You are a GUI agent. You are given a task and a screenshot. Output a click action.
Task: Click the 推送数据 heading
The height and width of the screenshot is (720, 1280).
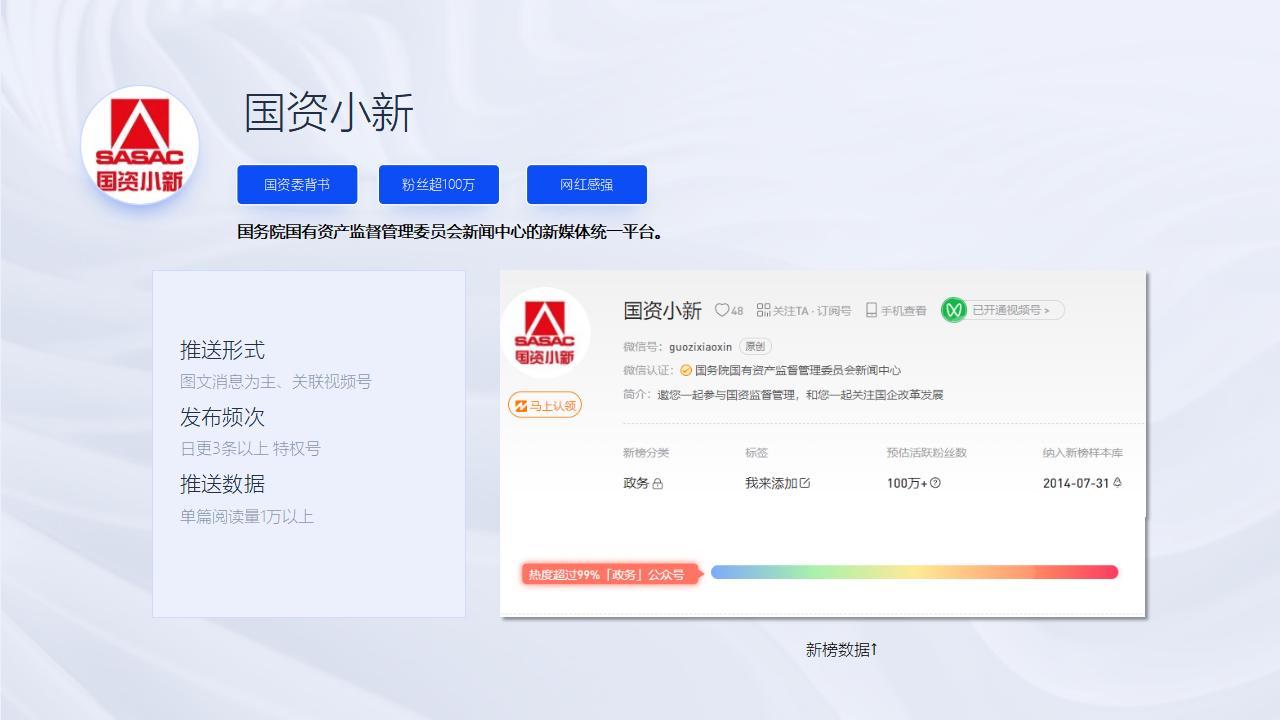222,484
